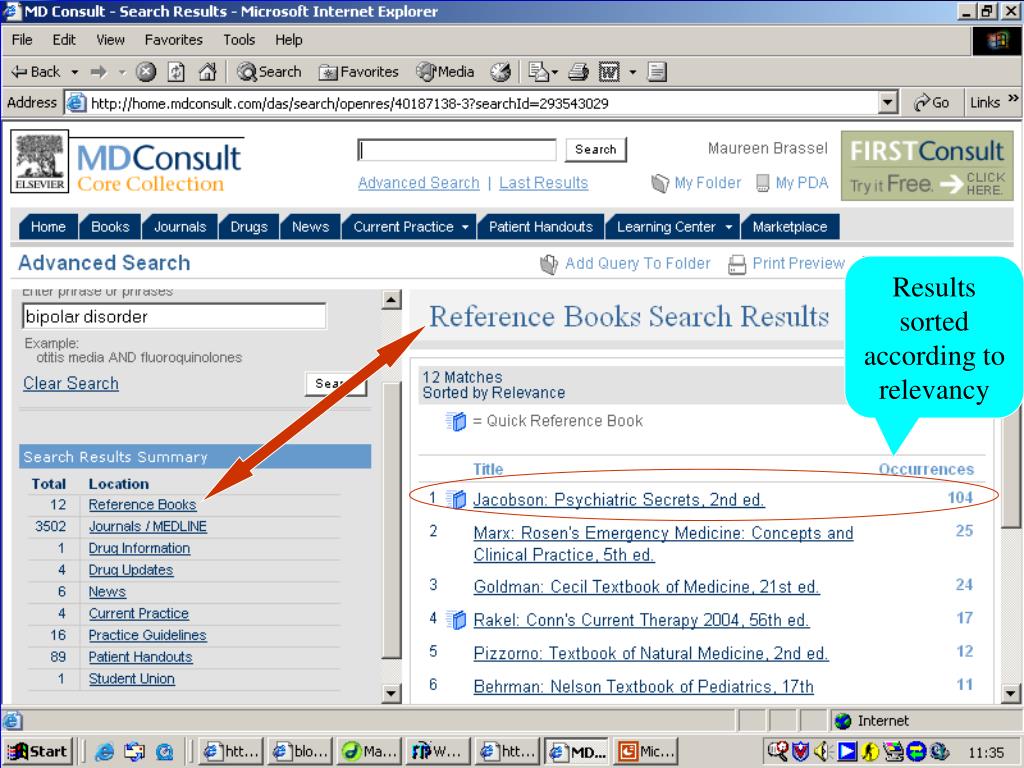Switch to the Marketplace tab

click(x=790, y=227)
